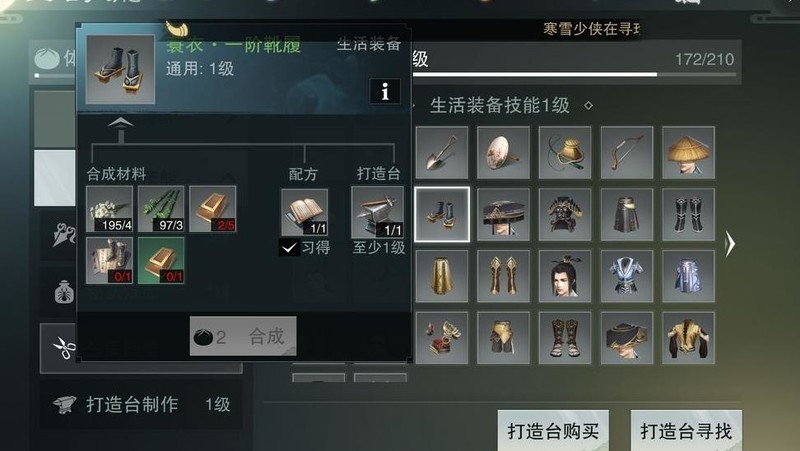Click the 合成 craft button
Screen dimensions: 800x451
(243, 336)
